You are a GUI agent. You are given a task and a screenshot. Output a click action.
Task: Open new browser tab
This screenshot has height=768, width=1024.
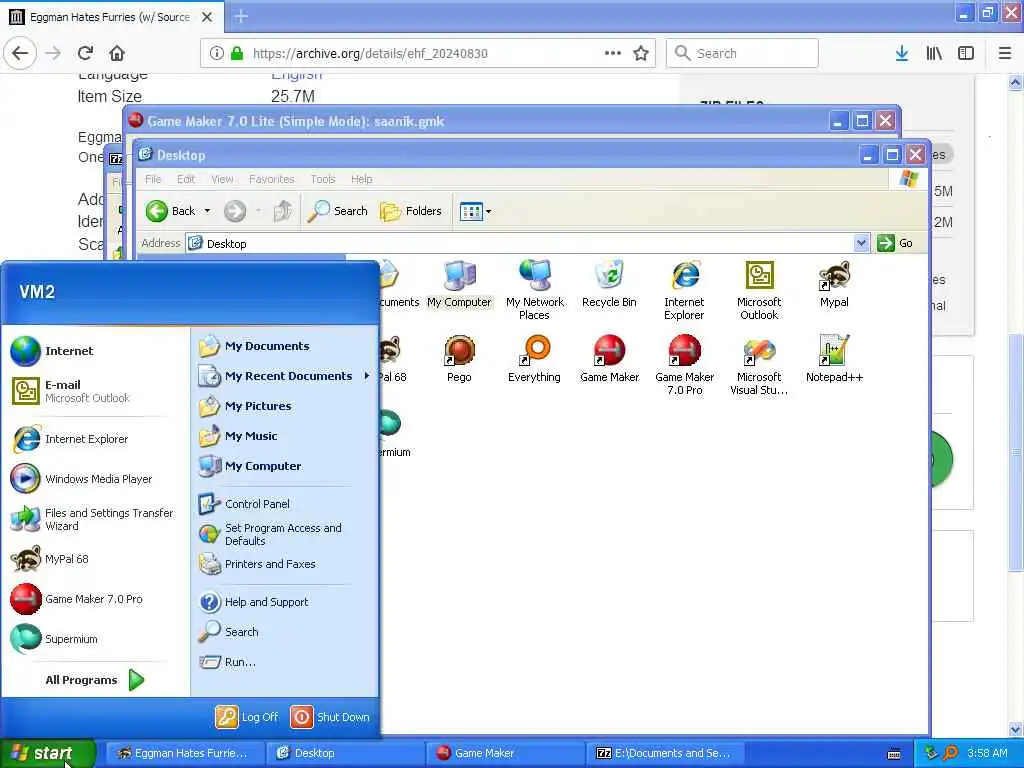[241, 16]
